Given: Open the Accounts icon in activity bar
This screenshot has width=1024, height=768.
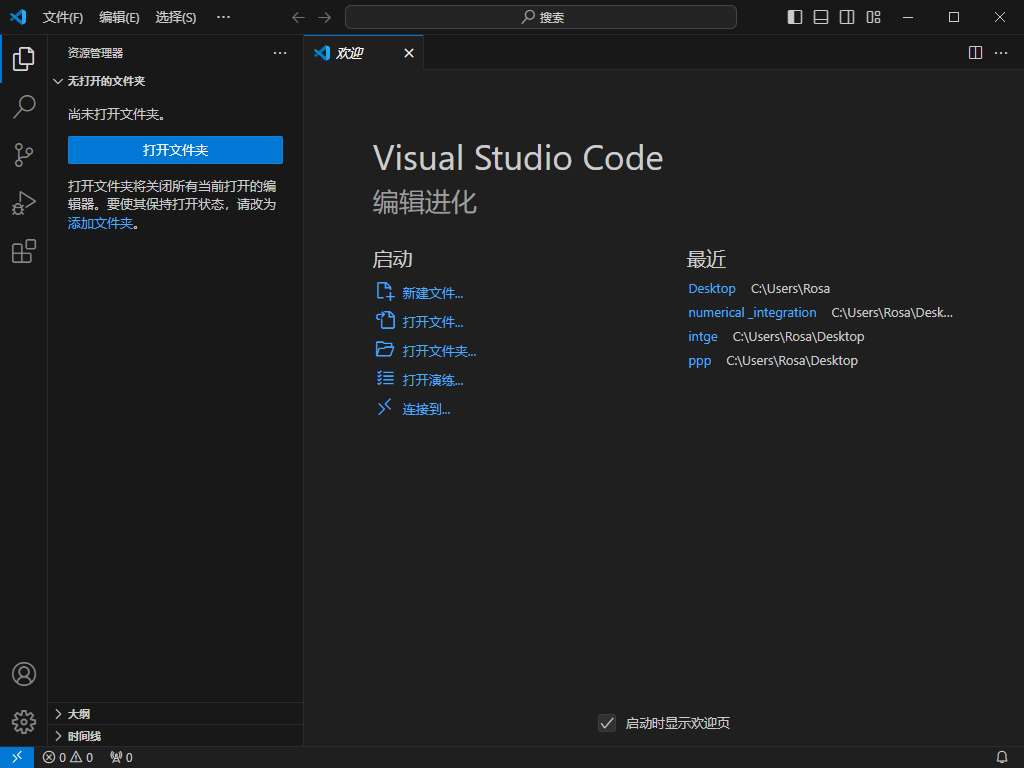Looking at the screenshot, I should click(24, 674).
